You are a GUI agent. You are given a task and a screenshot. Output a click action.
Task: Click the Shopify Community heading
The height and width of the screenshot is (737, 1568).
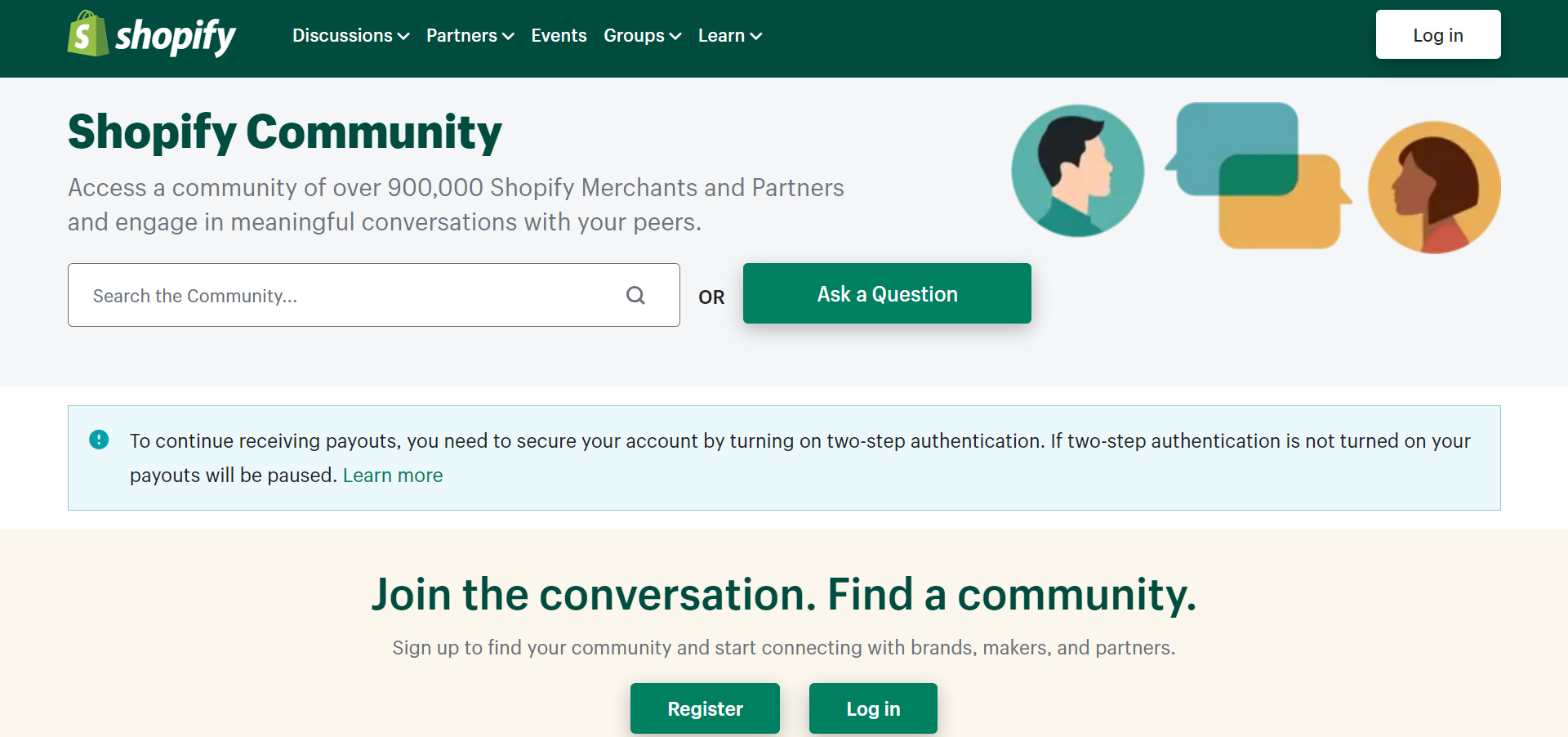(x=284, y=132)
